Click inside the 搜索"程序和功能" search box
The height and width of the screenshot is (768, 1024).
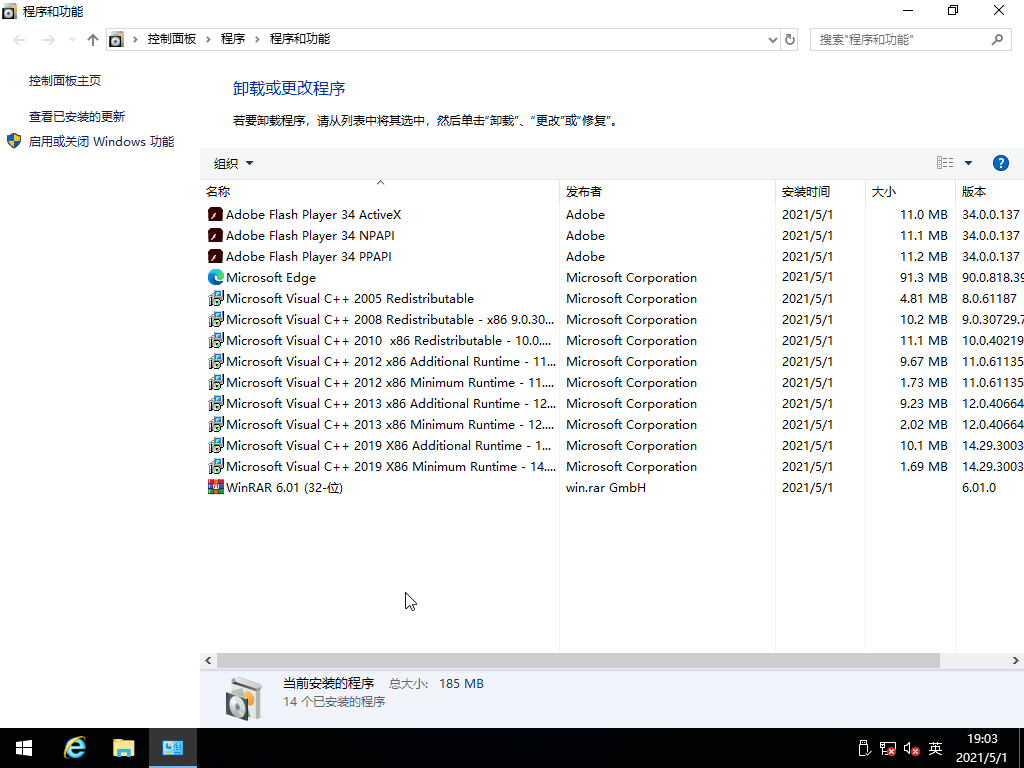click(x=900, y=39)
